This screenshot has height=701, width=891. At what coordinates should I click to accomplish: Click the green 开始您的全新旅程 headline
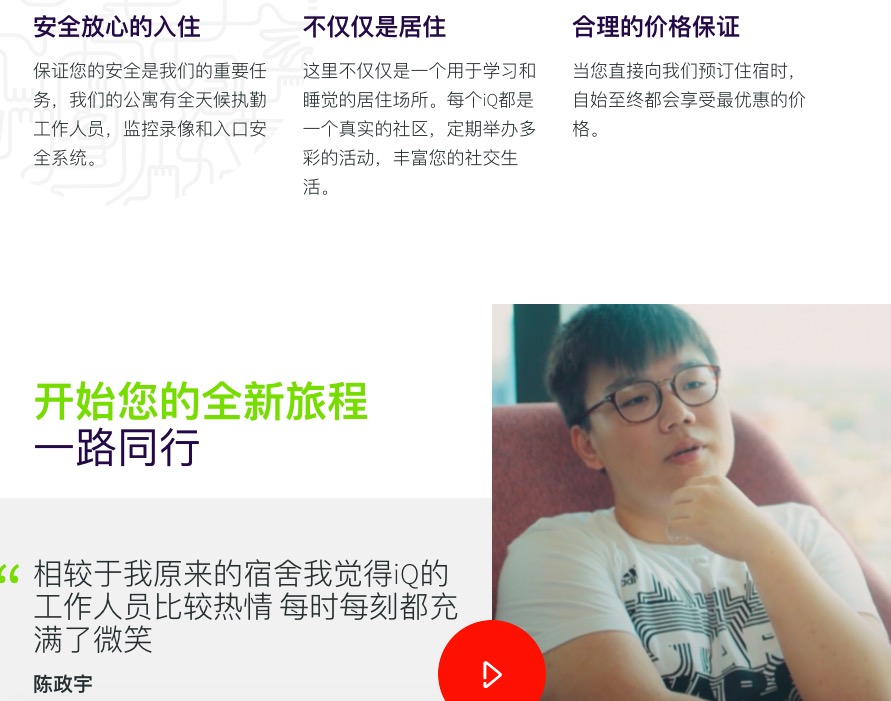tap(201, 402)
